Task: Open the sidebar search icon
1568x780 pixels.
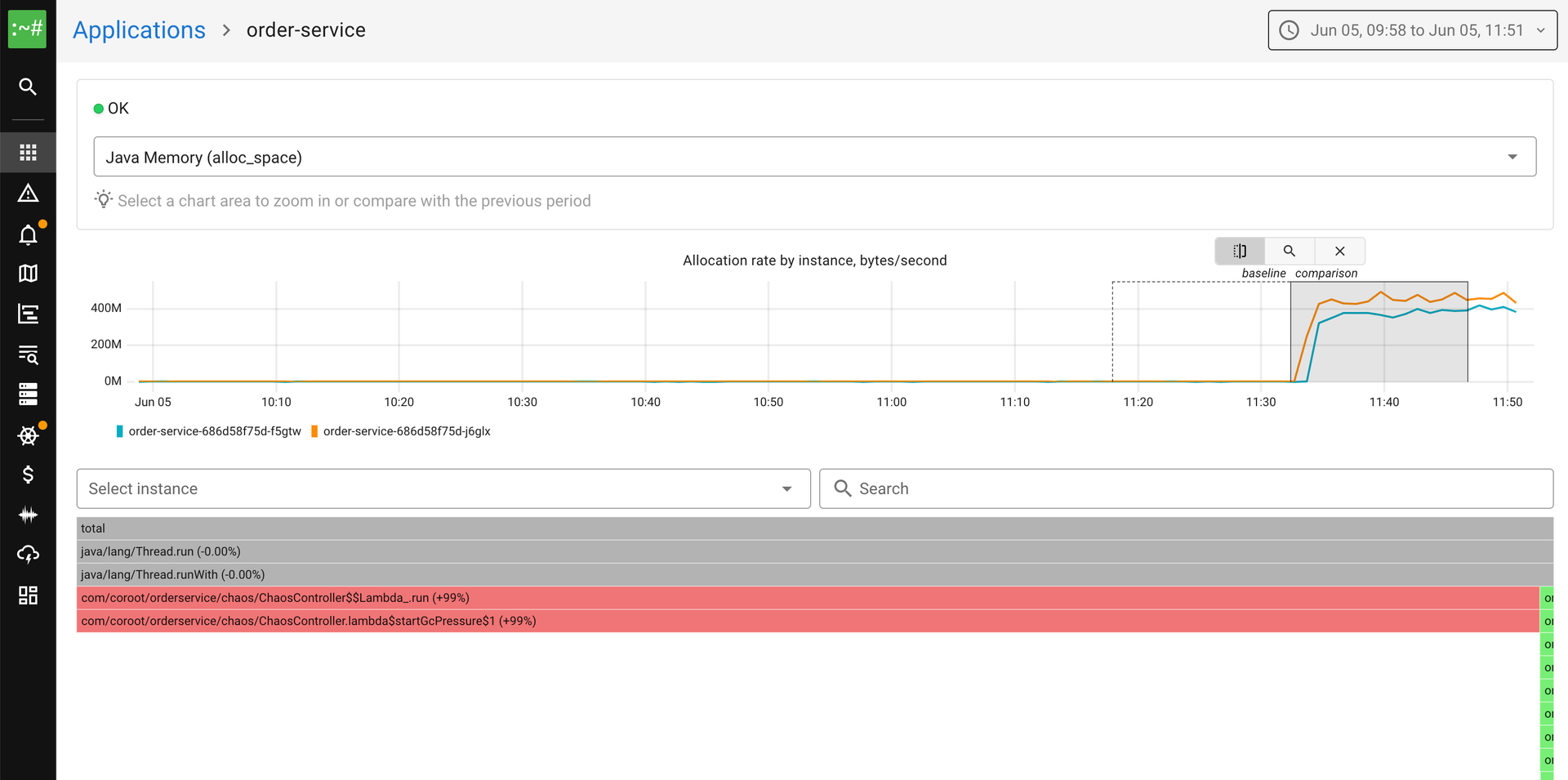Action: (x=28, y=87)
